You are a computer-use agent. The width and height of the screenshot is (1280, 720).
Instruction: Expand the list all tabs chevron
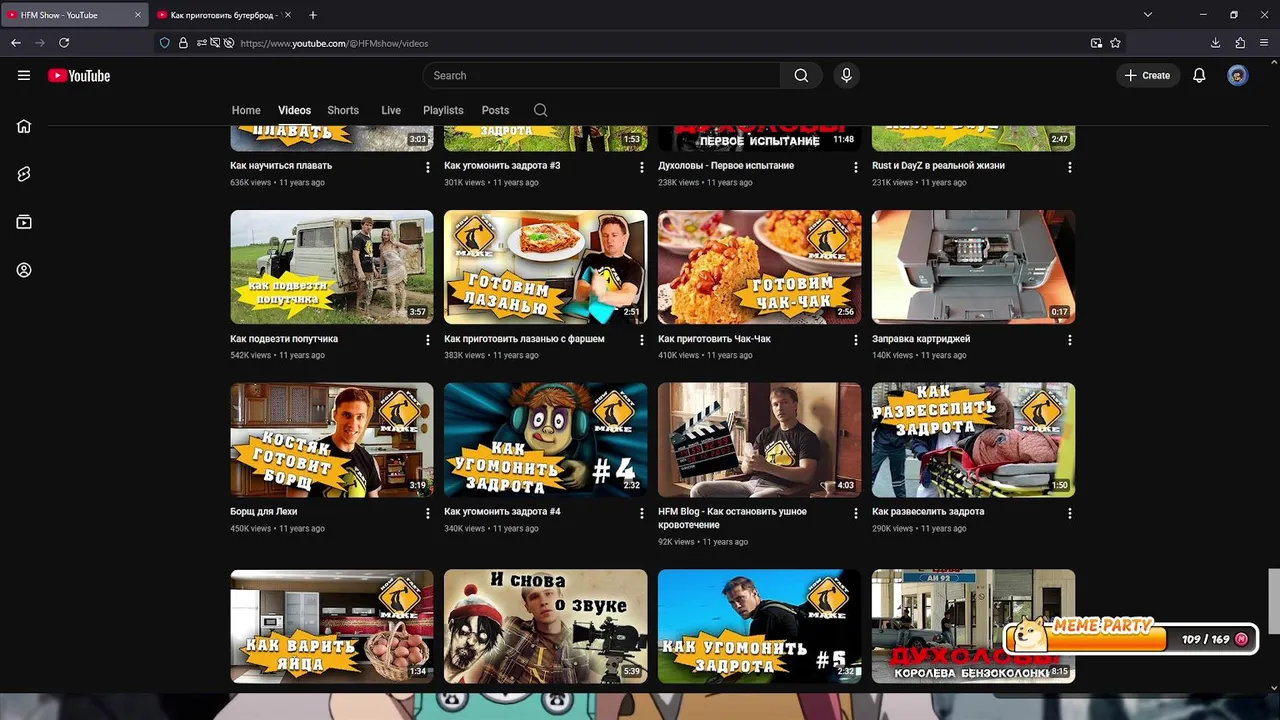pos(1148,15)
